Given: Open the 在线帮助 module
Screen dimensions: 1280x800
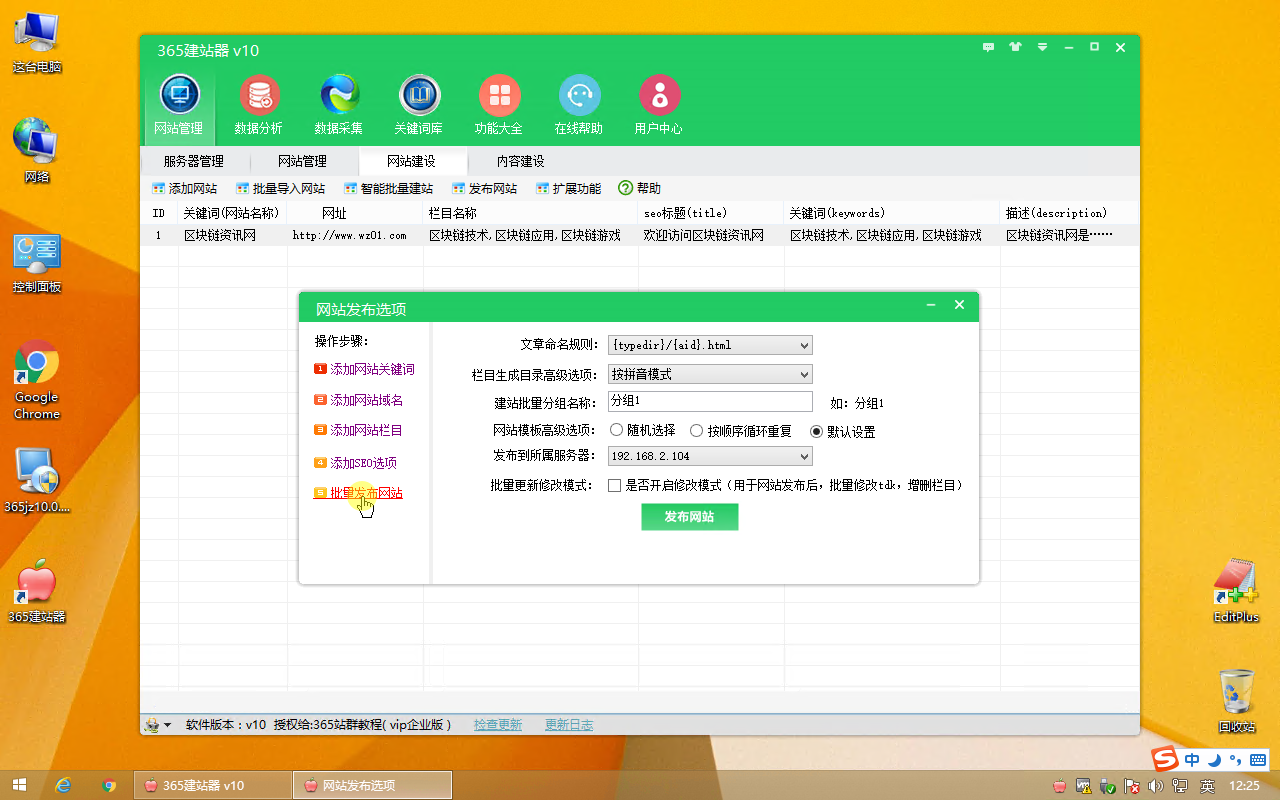Looking at the screenshot, I should (x=579, y=105).
